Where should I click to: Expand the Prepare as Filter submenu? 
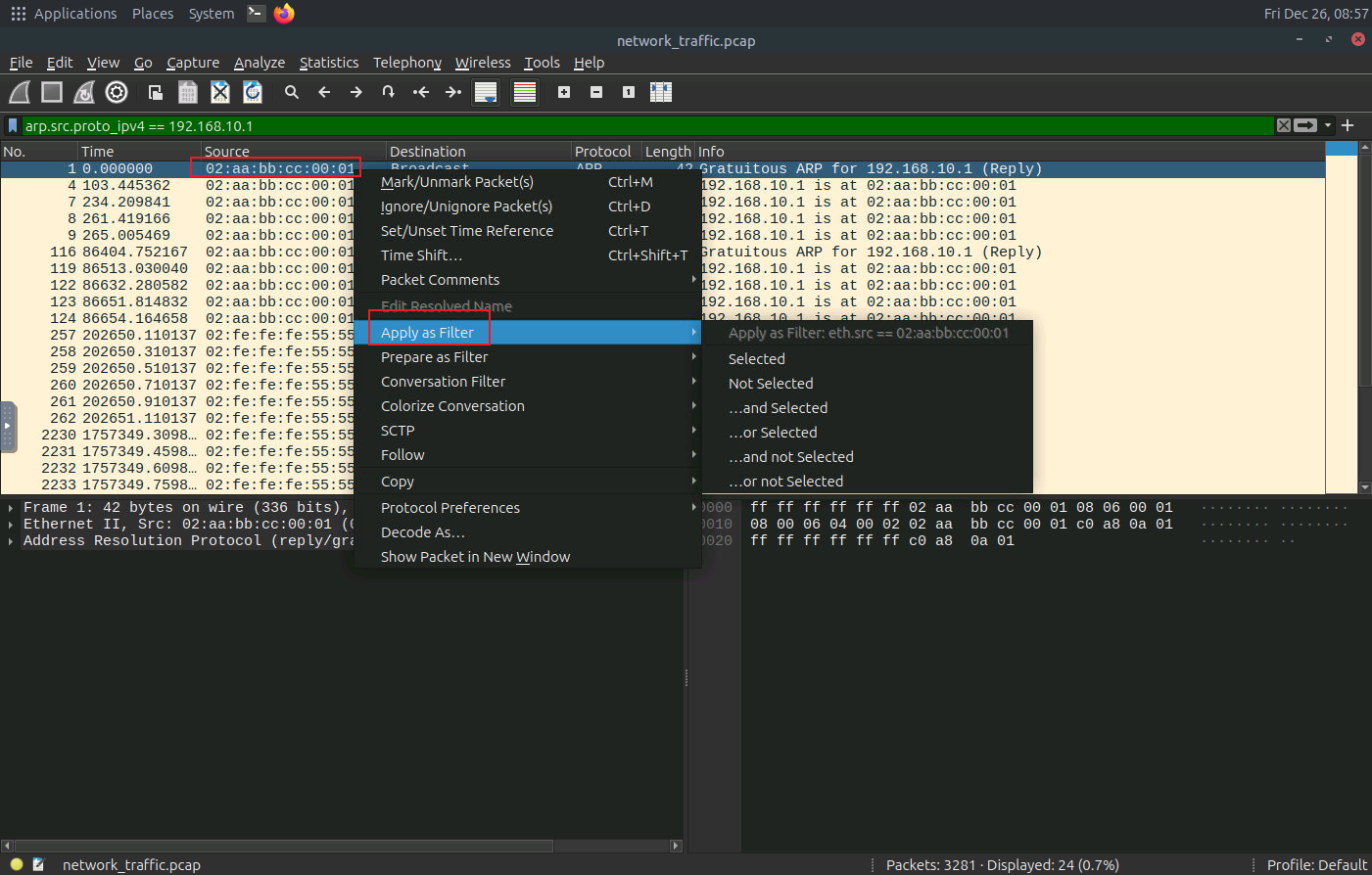527,357
